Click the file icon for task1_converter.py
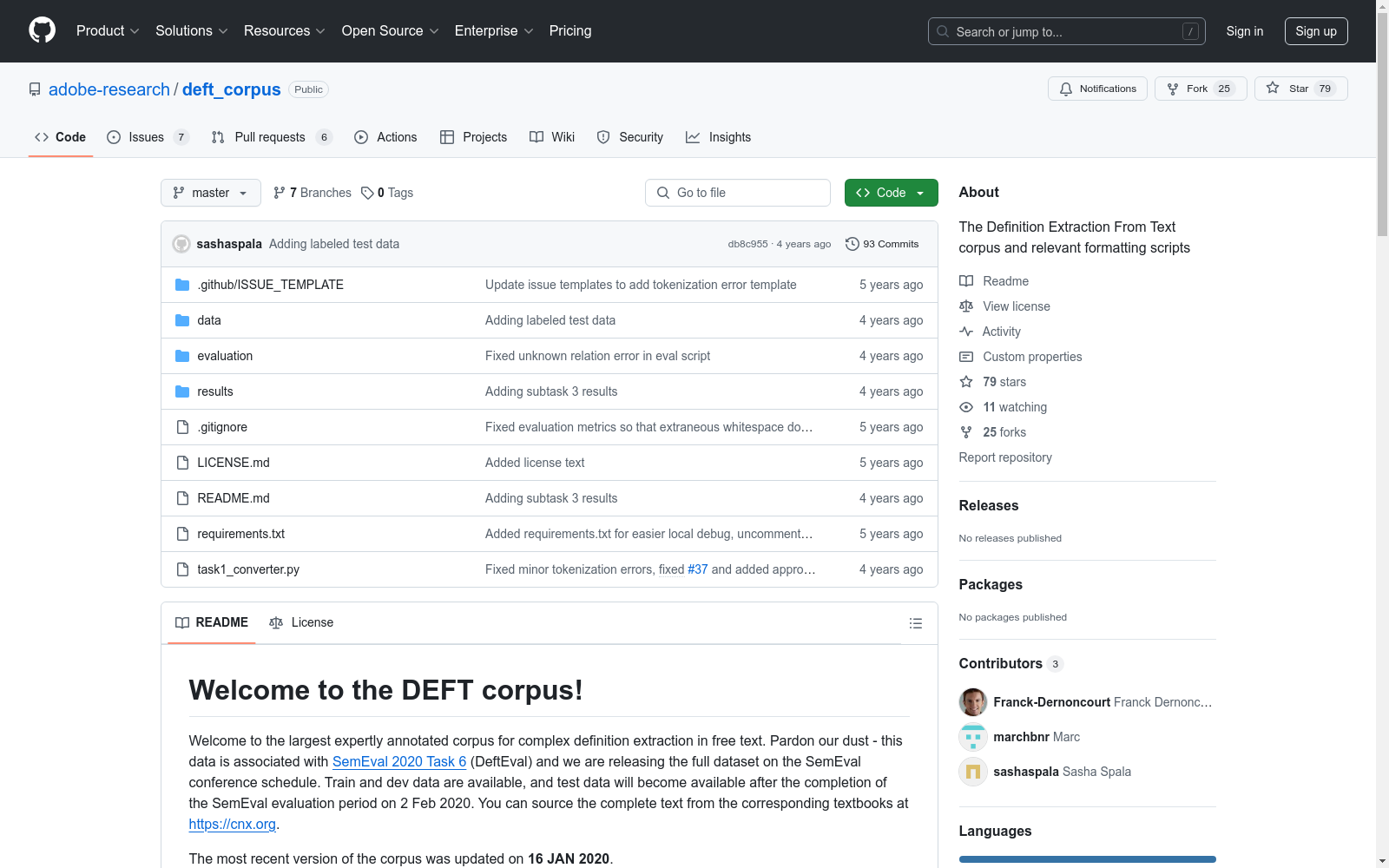The image size is (1389, 868). coord(182,569)
